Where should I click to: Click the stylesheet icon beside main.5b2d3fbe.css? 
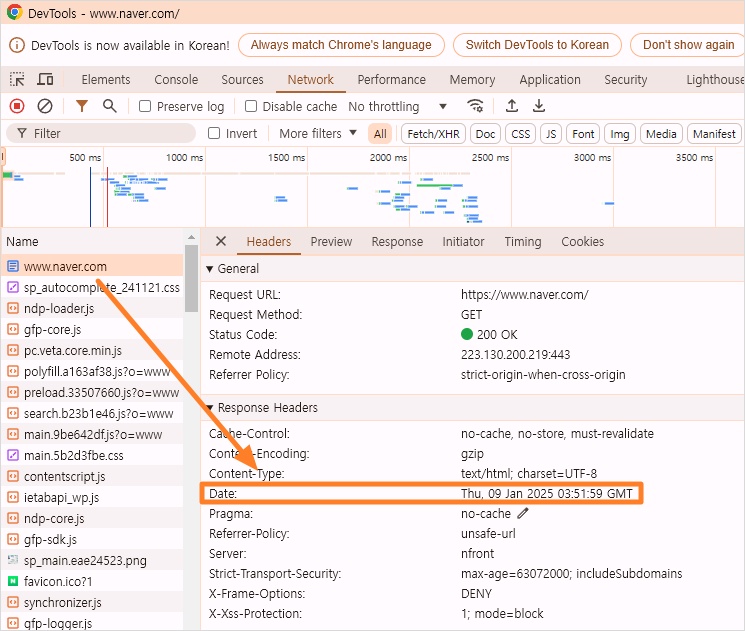point(13,455)
